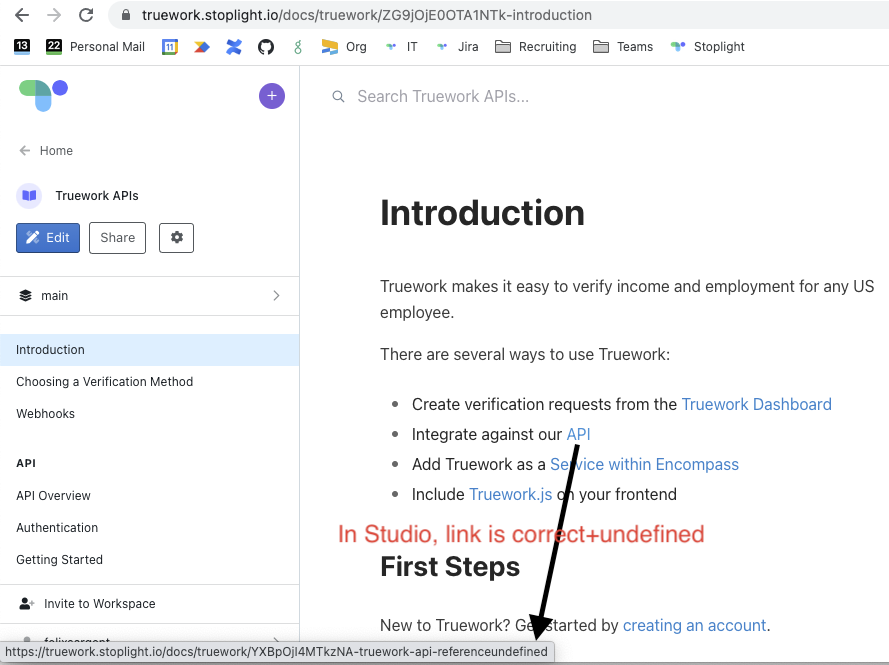Open the Jira bookmark dropdown

coord(457,46)
